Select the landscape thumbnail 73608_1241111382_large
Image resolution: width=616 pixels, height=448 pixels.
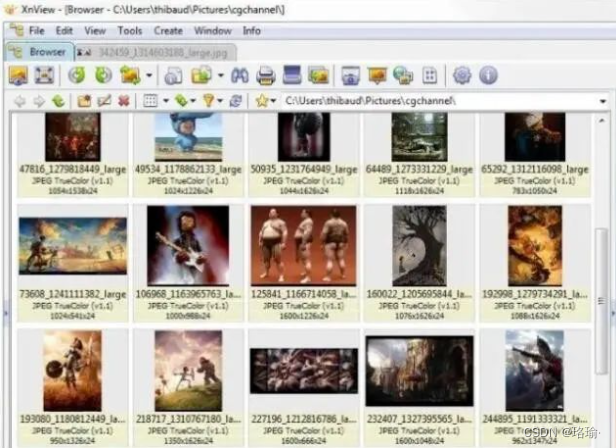(73, 246)
